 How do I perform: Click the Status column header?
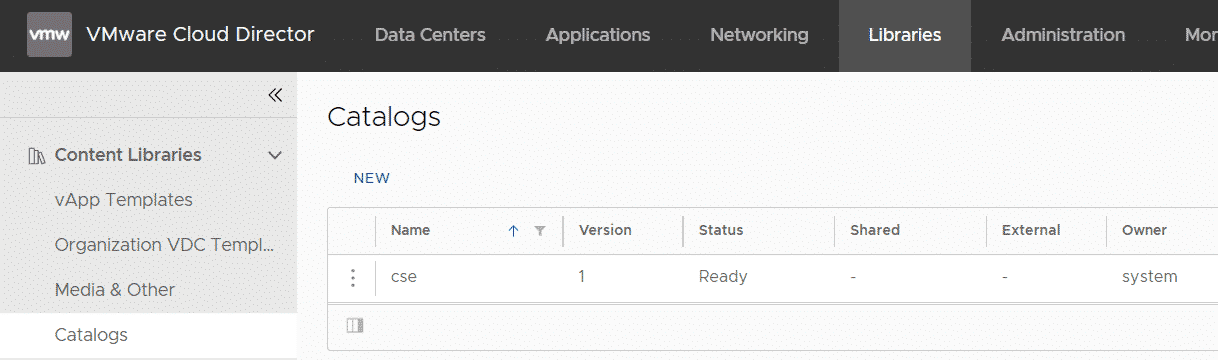[x=721, y=230]
